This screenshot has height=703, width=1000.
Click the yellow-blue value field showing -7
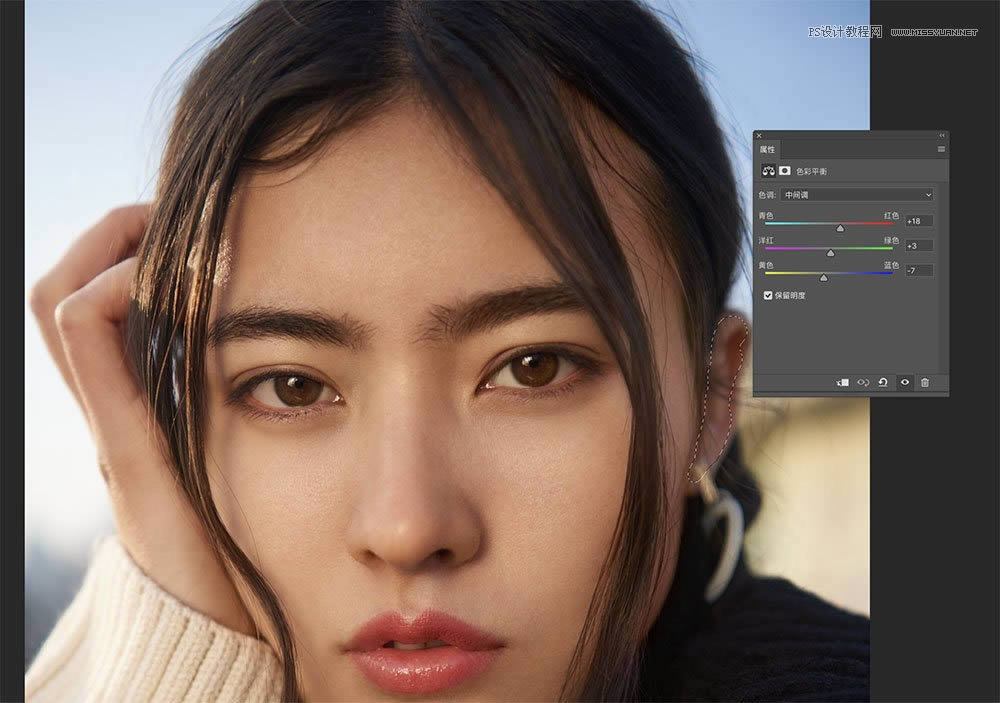pos(919,270)
